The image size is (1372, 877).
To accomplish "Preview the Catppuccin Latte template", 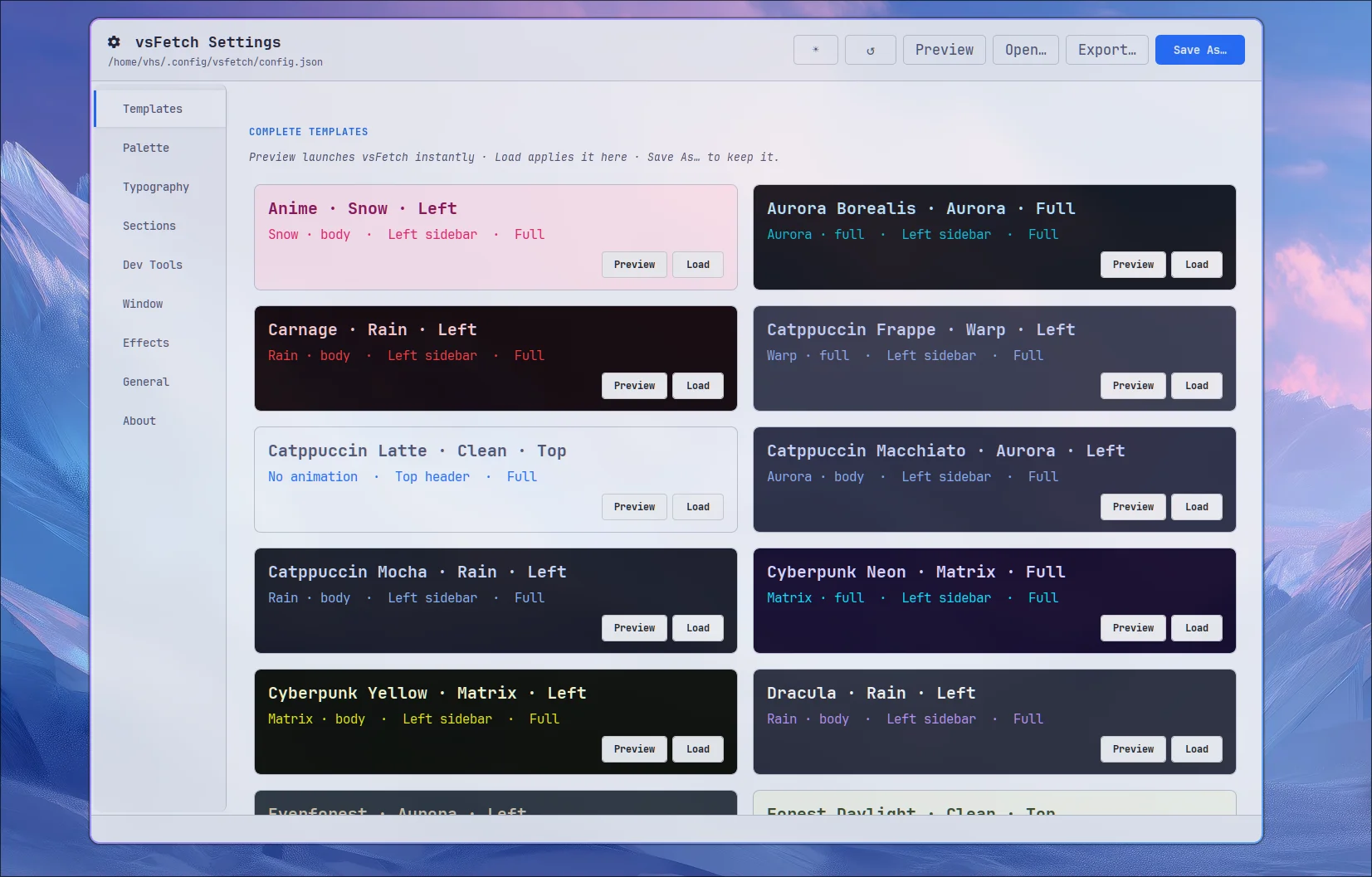I will (634, 507).
